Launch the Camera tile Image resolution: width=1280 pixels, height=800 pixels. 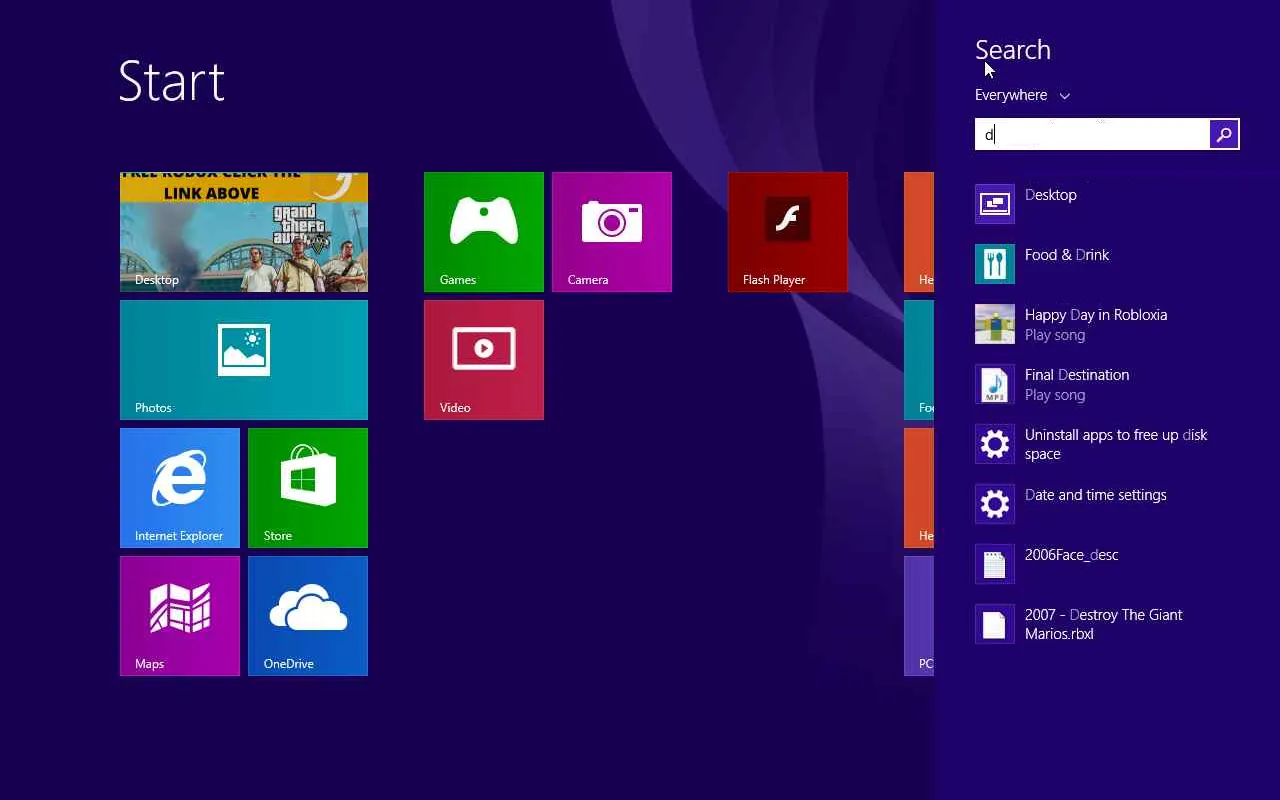click(612, 232)
